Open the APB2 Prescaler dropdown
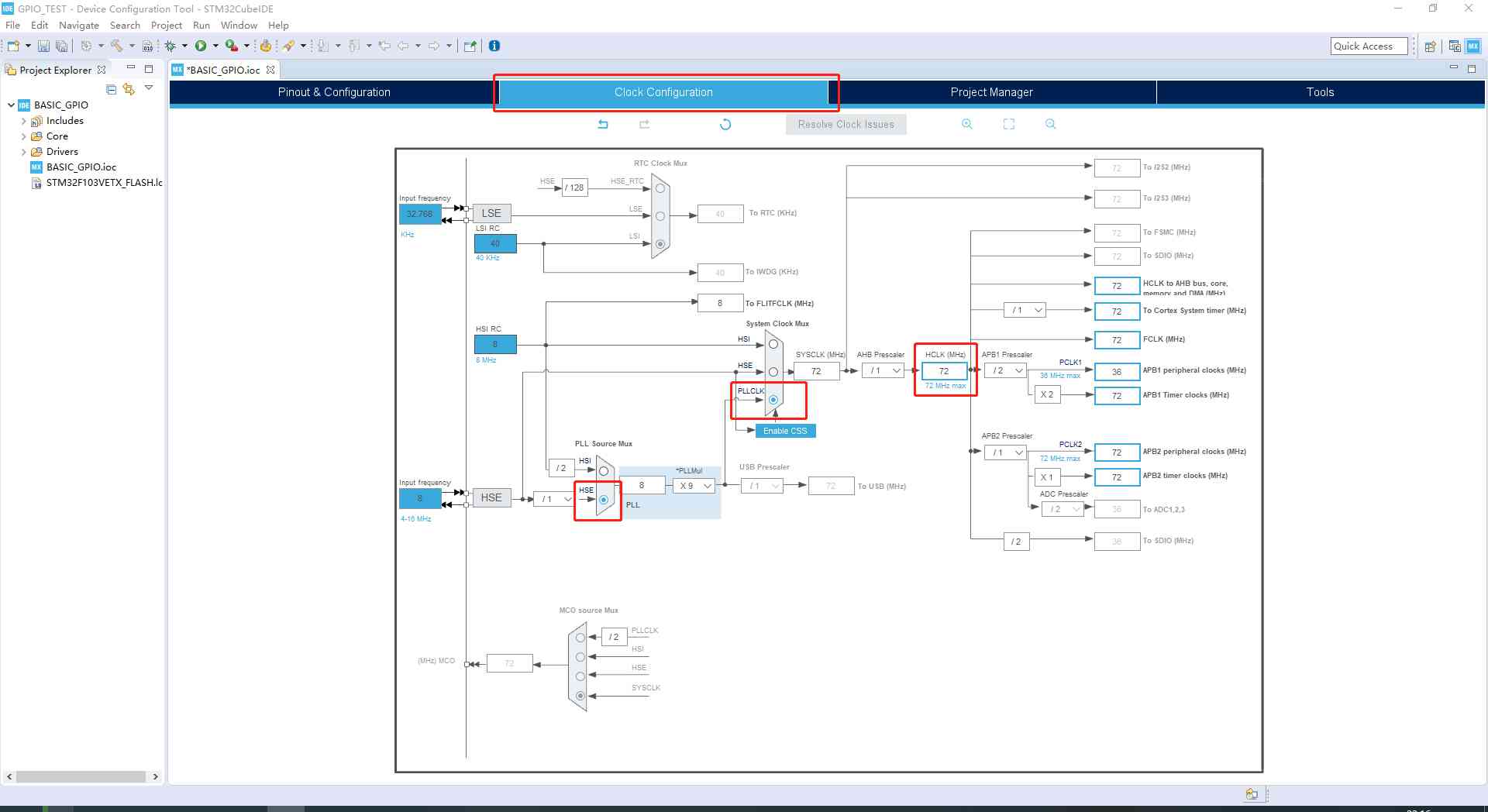The width and height of the screenshot is (1488, 812). point(1006,452)
